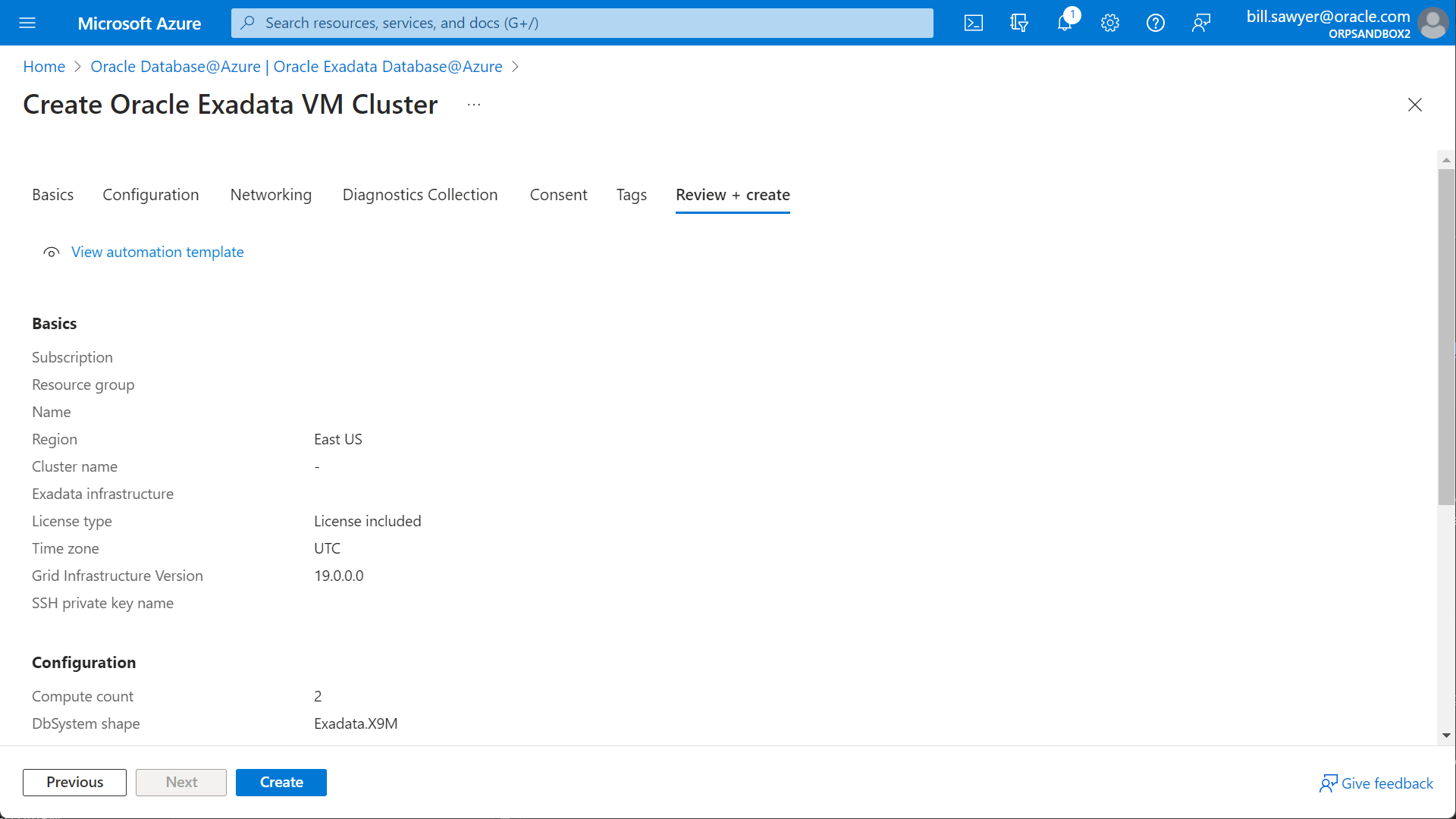Click the resources search field
Viewport: 1456px width, 819px height.
[x=582, y=23]
